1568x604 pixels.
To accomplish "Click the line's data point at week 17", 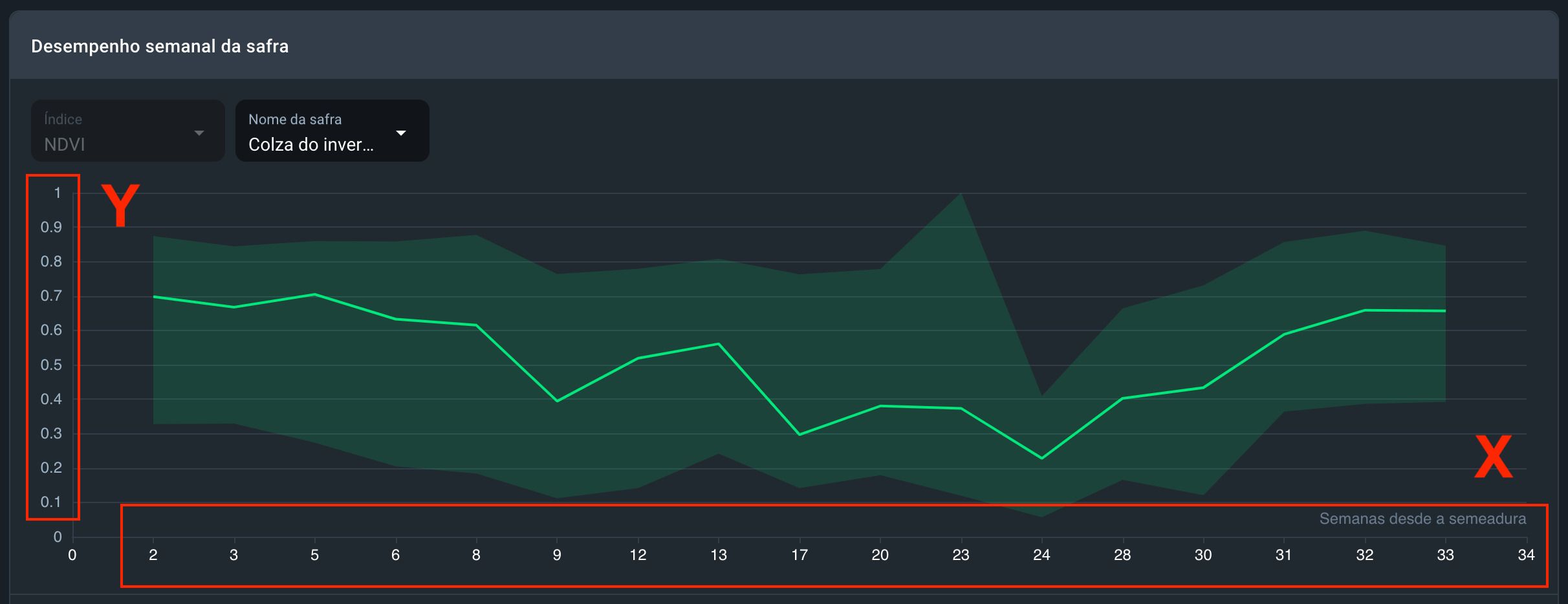I will (800, 435).
